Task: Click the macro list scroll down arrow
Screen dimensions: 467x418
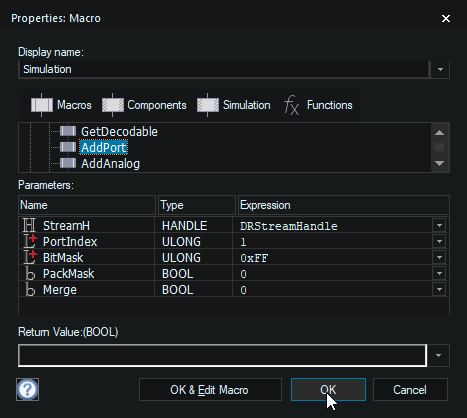Action: coord(440,163)
